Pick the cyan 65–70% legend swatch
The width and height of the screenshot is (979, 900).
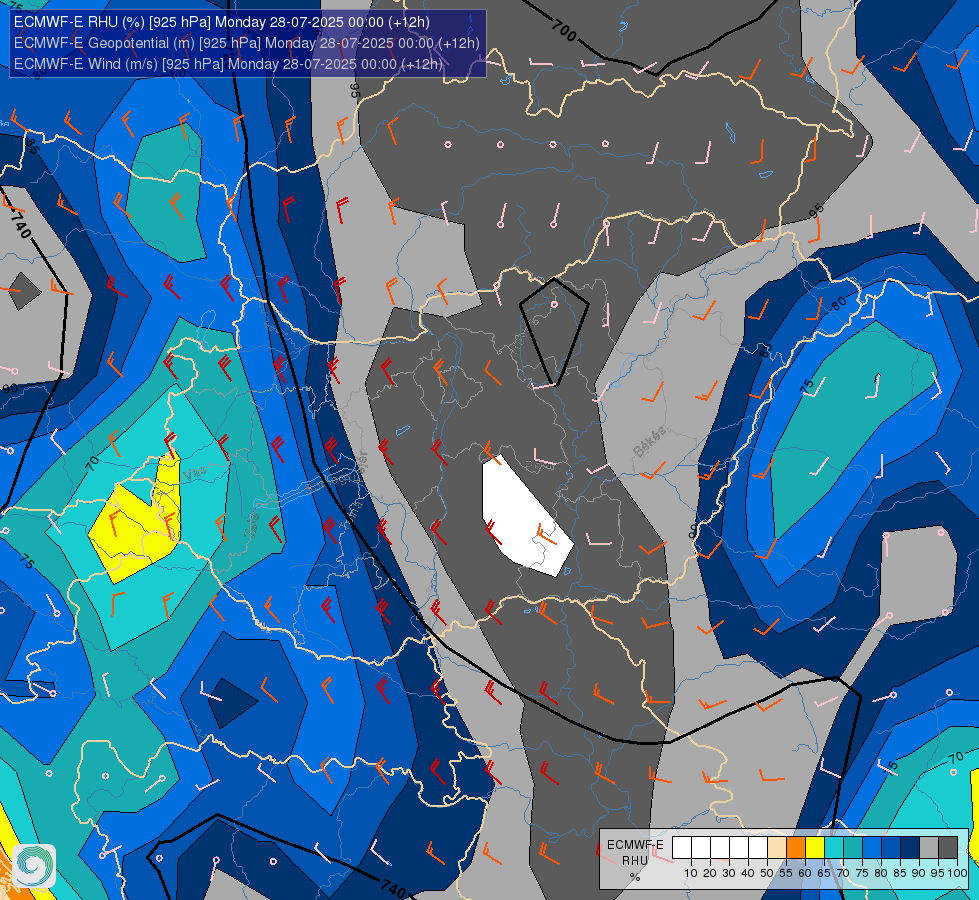[834, 848]
